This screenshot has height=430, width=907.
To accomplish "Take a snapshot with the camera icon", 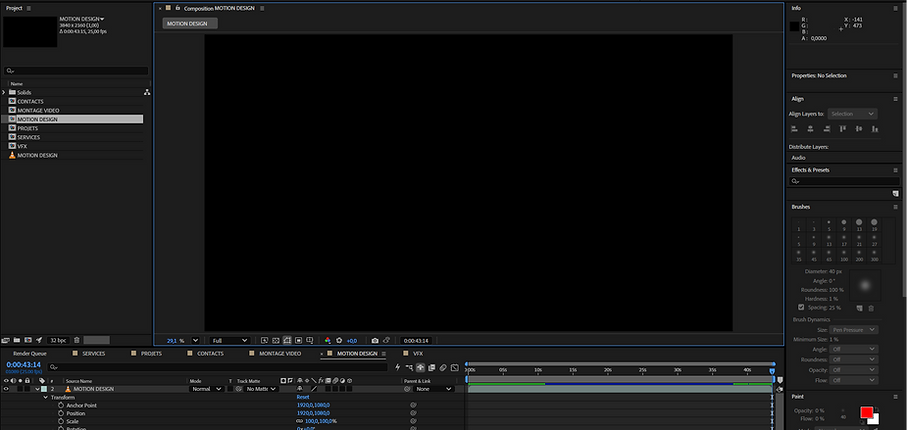I will tap(375, 340).
